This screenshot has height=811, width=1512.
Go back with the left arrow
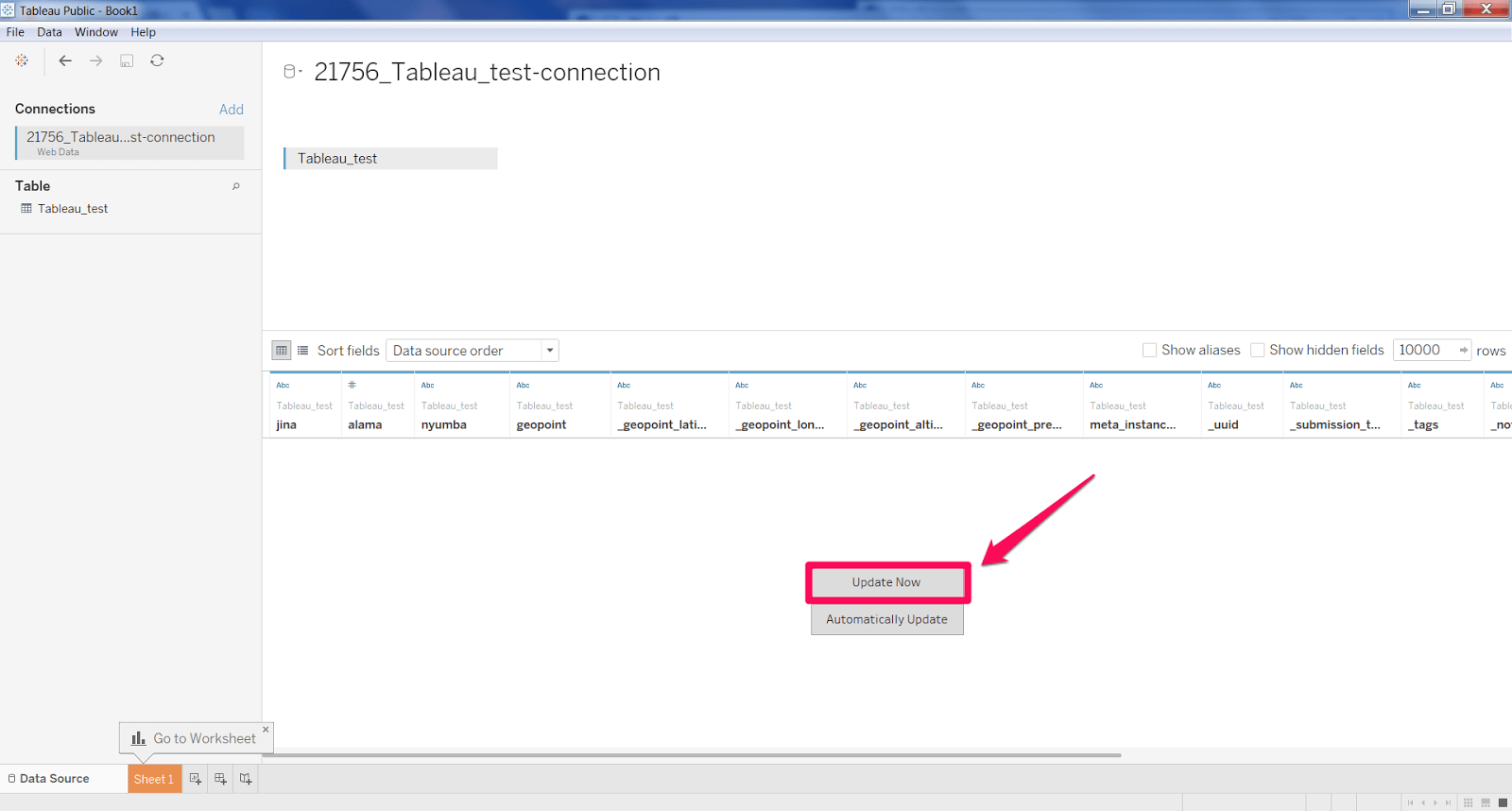65,60
